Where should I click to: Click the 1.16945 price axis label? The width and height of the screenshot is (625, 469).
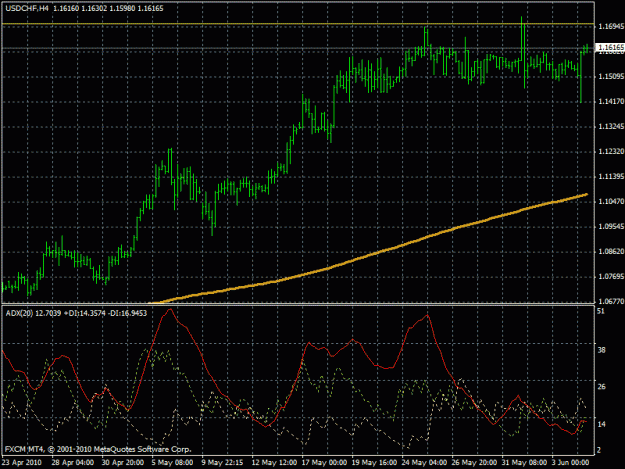[610, 26]
